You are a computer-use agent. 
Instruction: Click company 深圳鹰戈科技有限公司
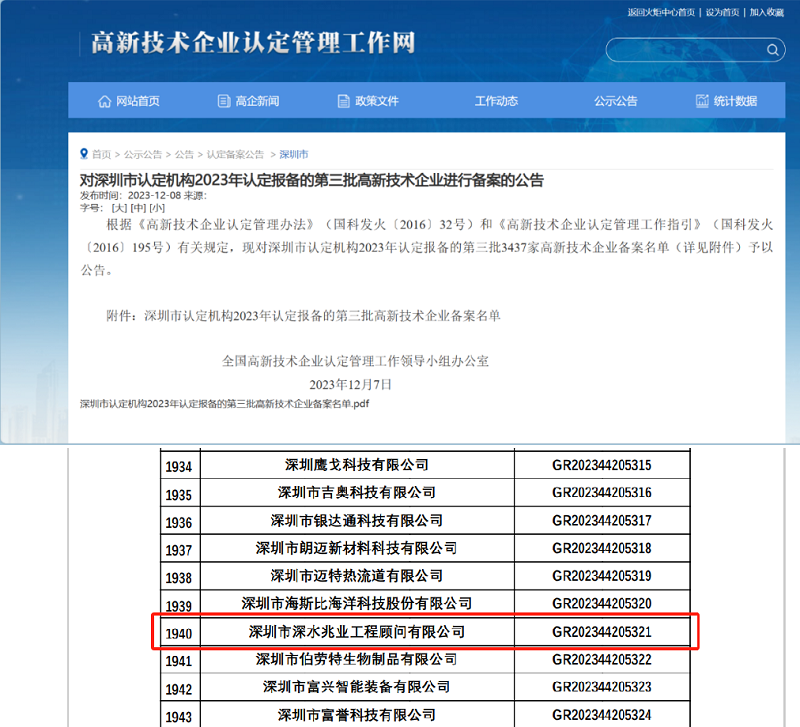357,465
